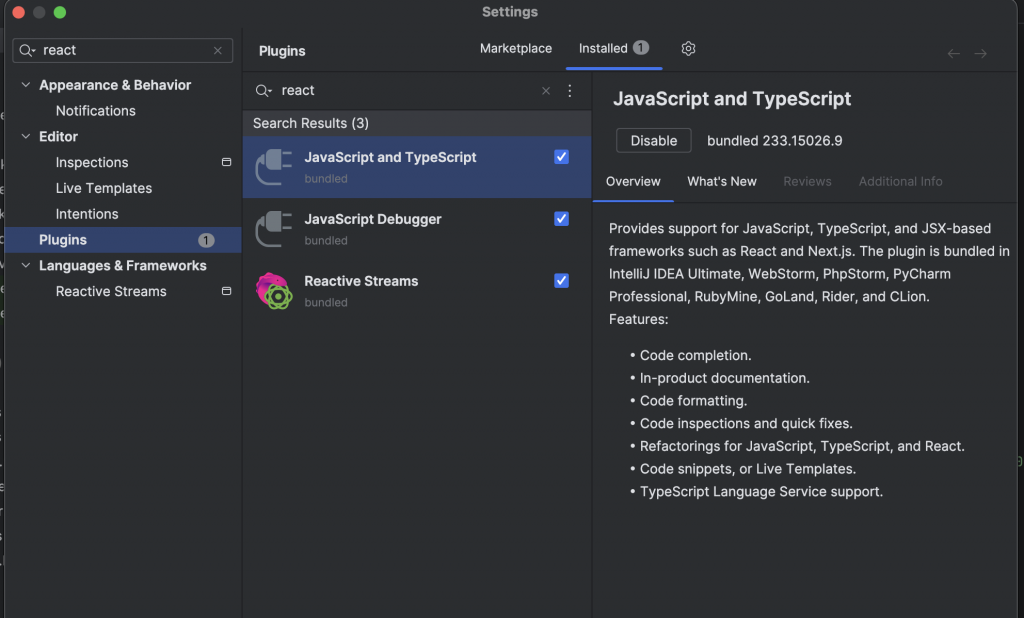The image size is (1024, 618).
Task: Select Notifications in settings tree
Action: (96, 111)
